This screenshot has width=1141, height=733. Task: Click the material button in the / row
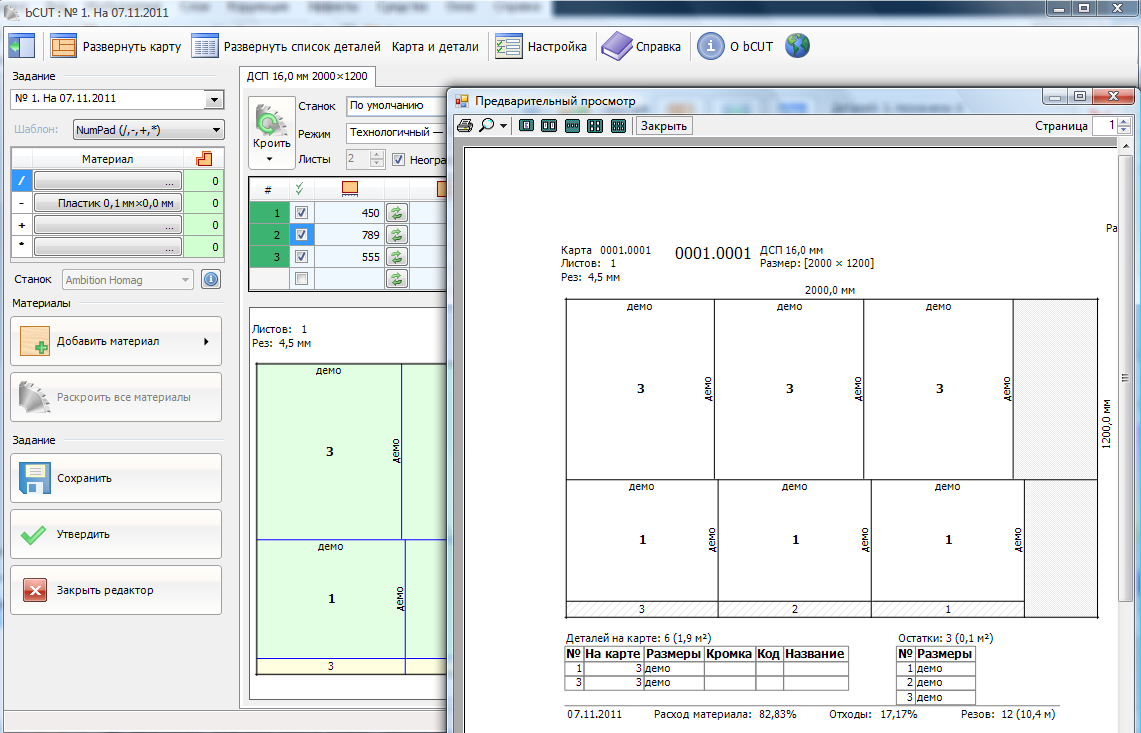point(108,181)
